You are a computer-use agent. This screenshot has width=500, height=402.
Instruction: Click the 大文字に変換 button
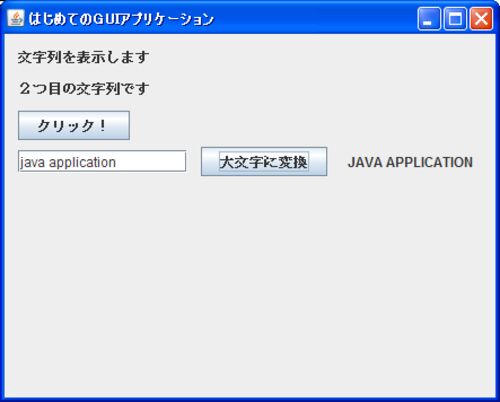click(x=264, y=161)
